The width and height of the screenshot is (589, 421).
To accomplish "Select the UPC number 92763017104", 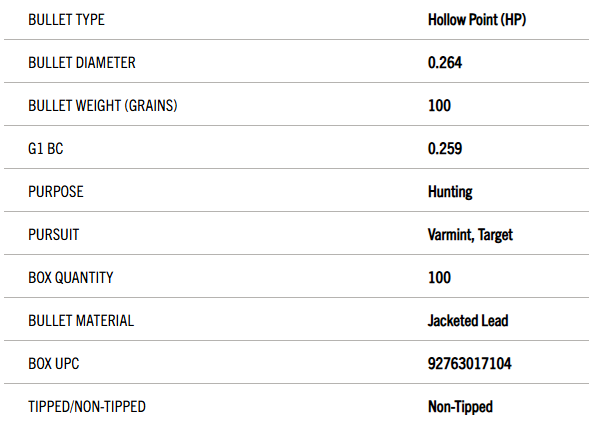I will click(x=470, y=364).
